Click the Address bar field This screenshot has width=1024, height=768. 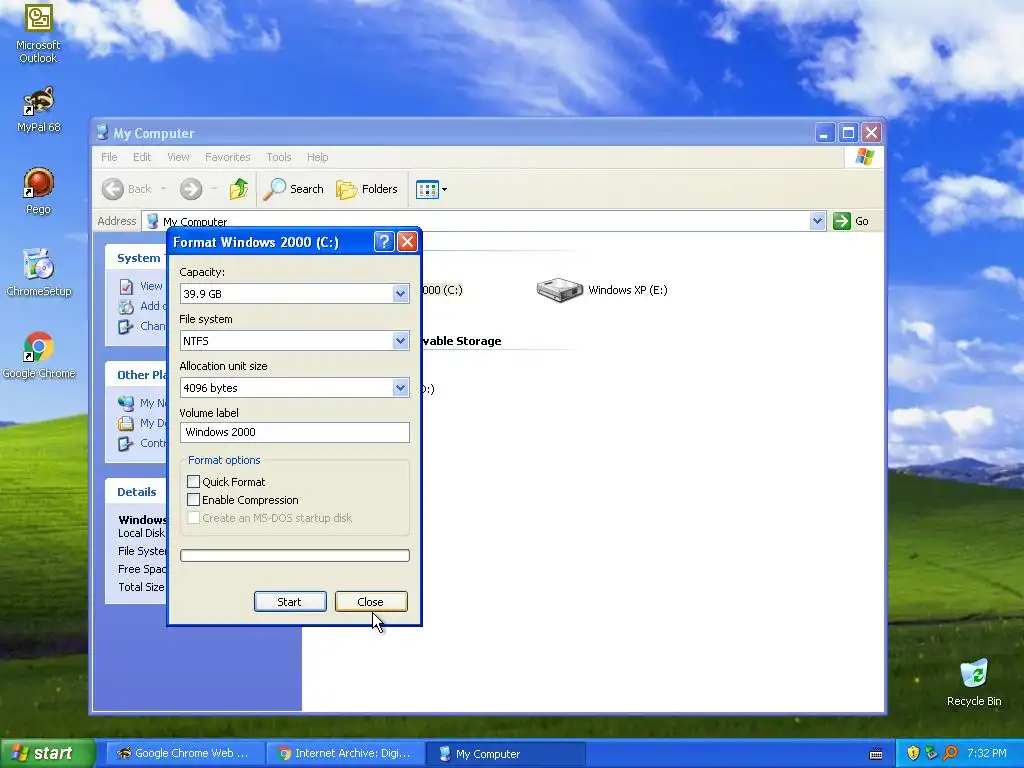[484, 221]
